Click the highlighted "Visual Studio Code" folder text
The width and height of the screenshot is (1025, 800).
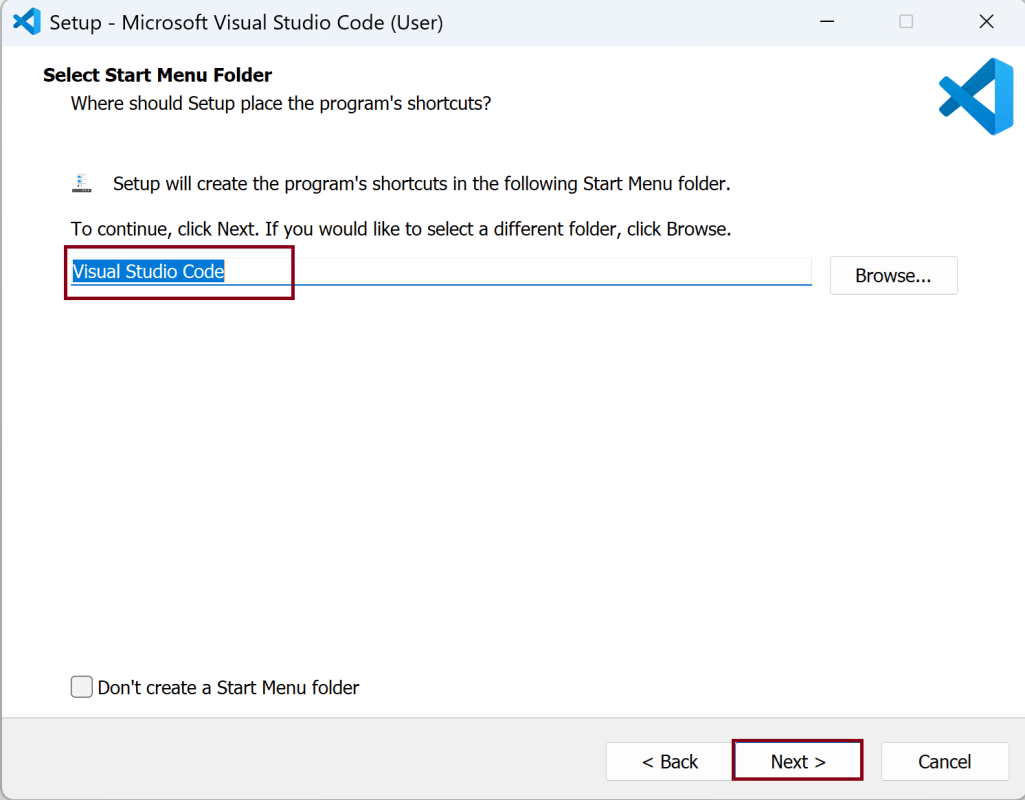pyautogui.click(x=148, y=271)
